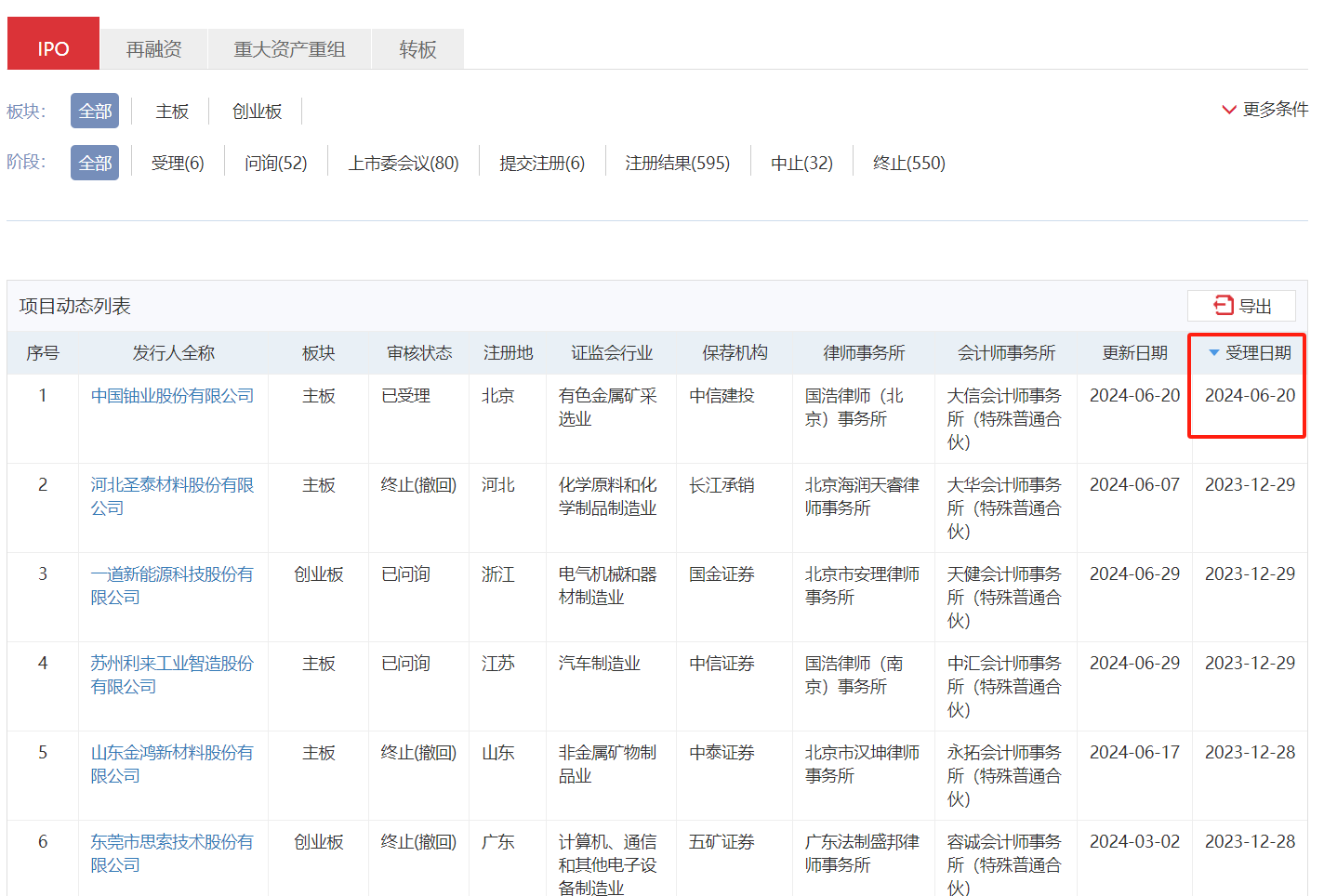Select the IPO tab
Image resolution: width=1324 pixels, height=896 pixels.
[x=53, y=49]
